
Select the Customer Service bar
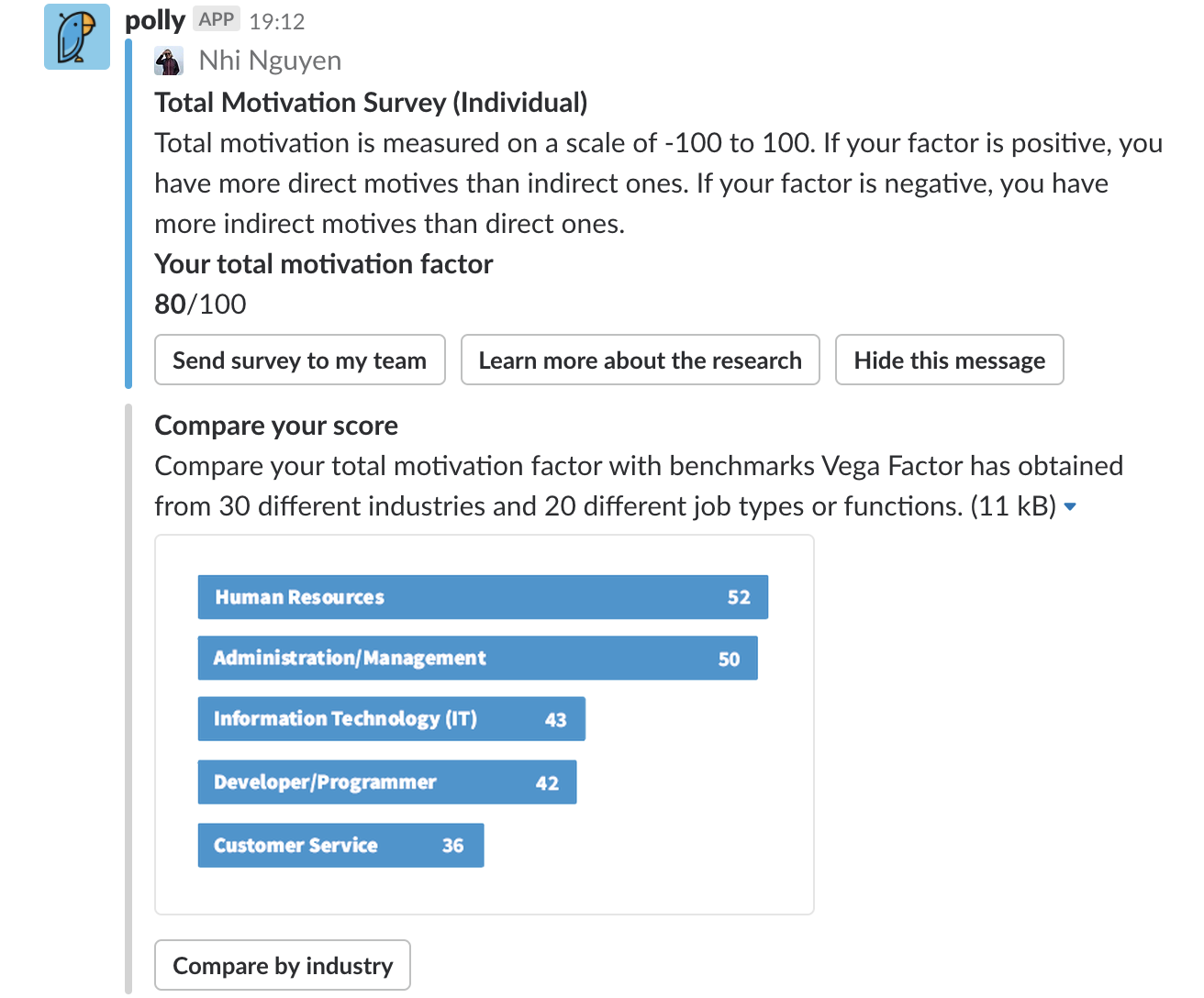[340, 845]
